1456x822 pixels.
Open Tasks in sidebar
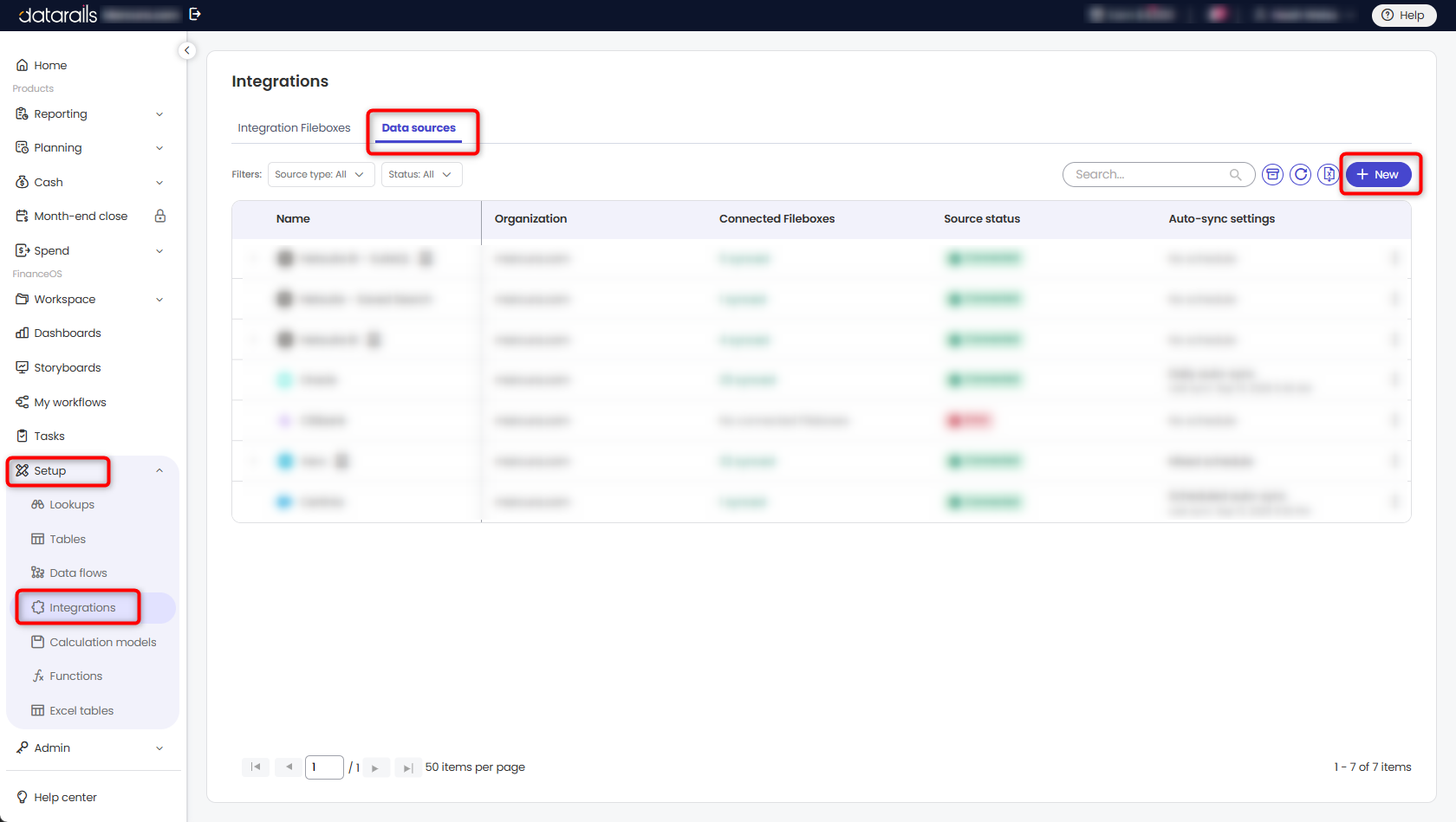click(49, 436)
